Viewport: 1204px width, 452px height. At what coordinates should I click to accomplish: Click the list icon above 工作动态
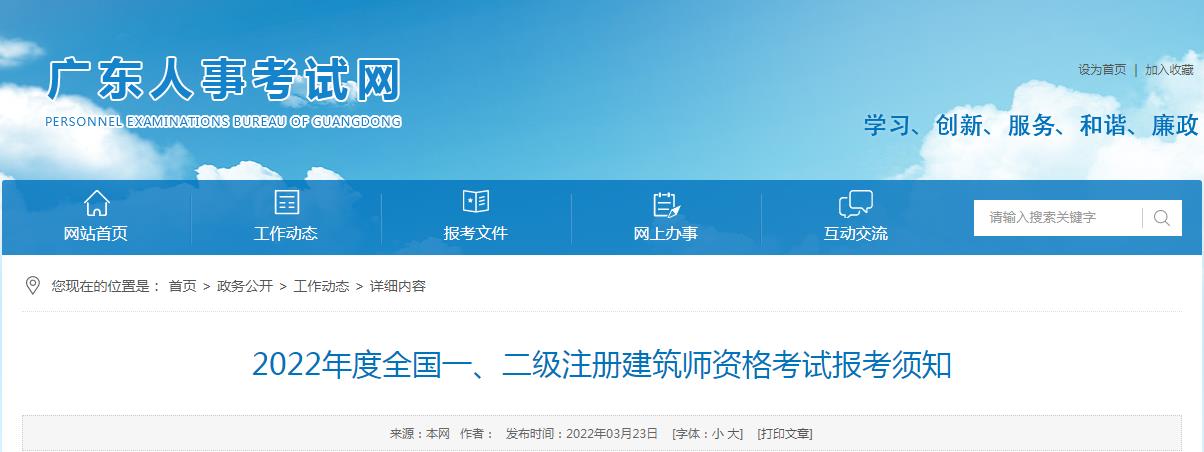tap(286, 203)
